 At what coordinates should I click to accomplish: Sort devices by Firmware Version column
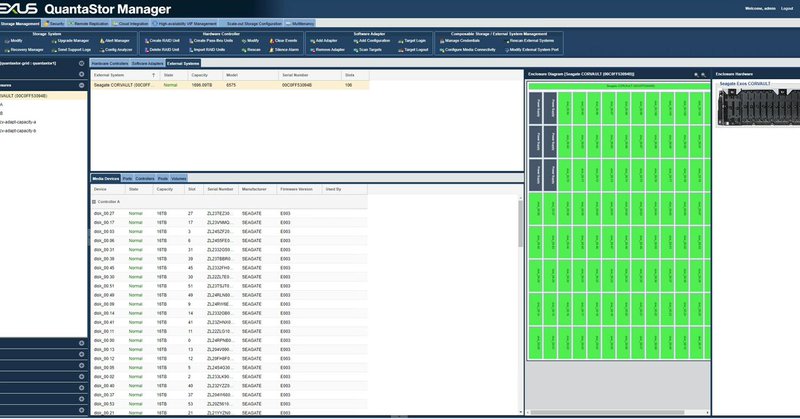298,189
